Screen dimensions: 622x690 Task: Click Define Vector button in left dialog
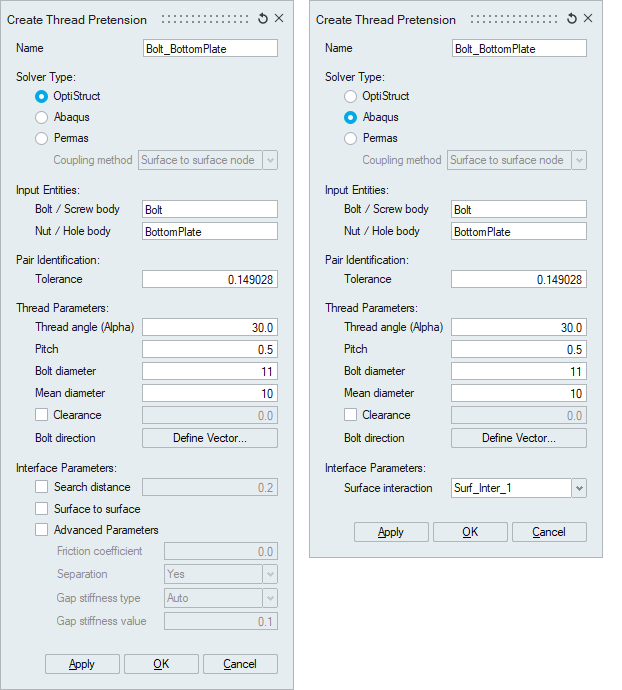pos(210,438)
